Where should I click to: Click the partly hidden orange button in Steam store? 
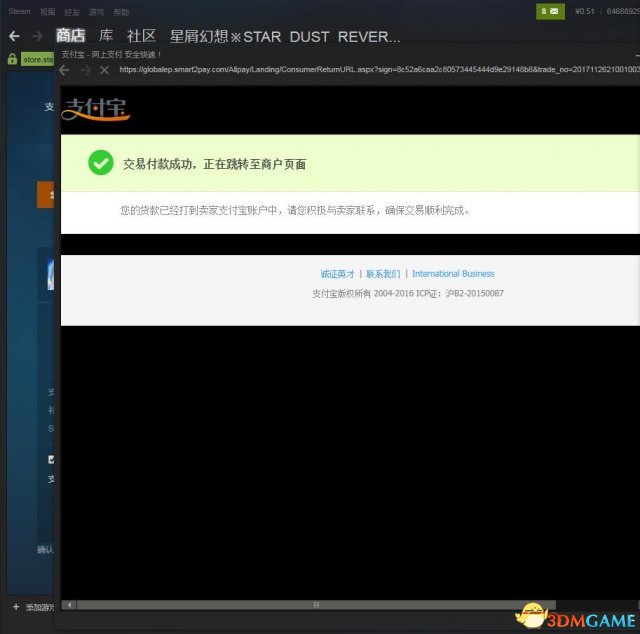tap(45, 195)
